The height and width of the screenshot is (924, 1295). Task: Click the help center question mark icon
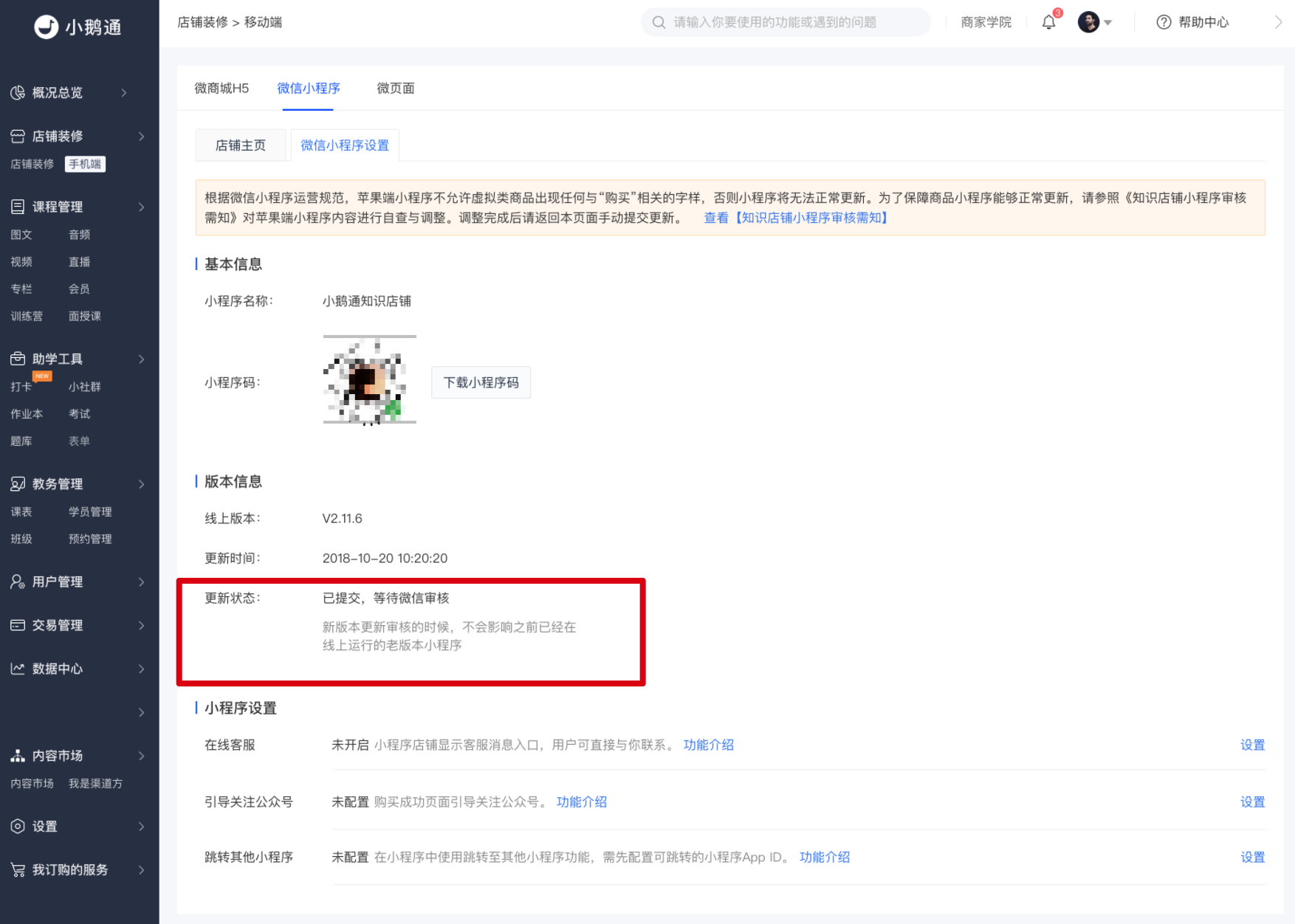[1164, 22]
